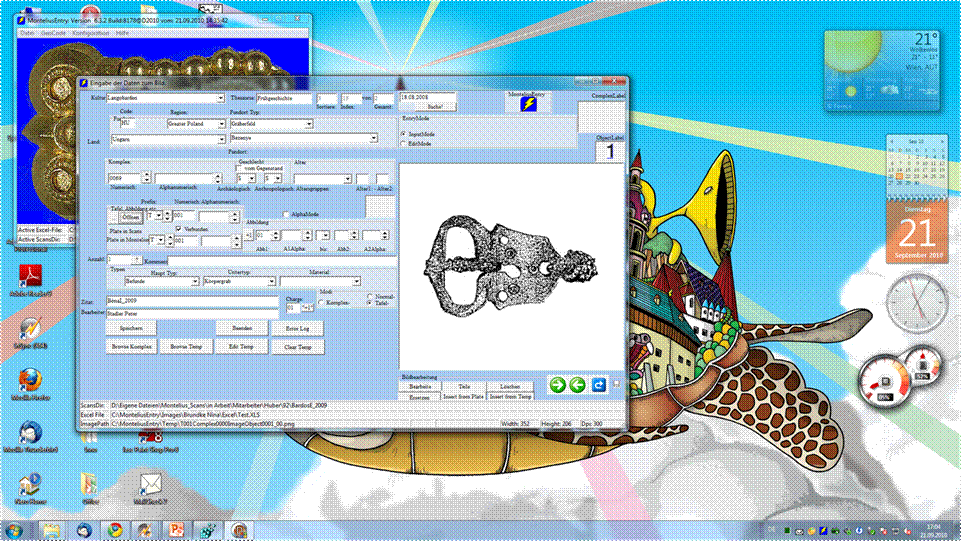Click the green right arrow next-image icon
This screenshot has width=961, height=541.
click(x=557, y=385)
